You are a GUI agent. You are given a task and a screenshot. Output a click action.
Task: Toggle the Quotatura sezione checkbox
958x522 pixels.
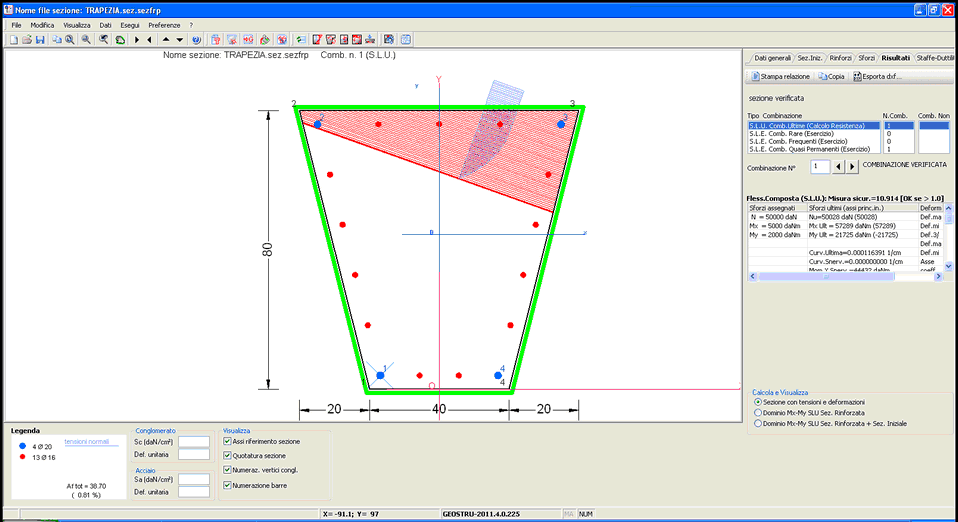click(227, 456)
